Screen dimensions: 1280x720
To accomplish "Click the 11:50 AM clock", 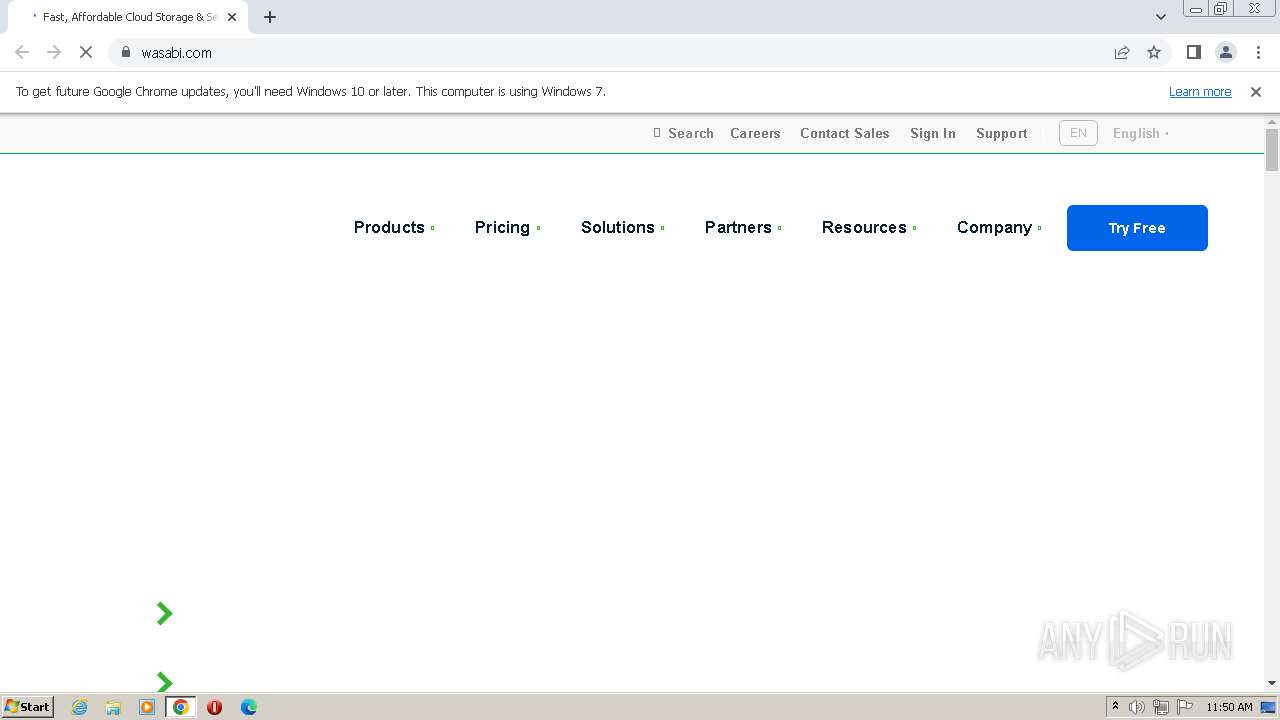I will pos(1229,707).
